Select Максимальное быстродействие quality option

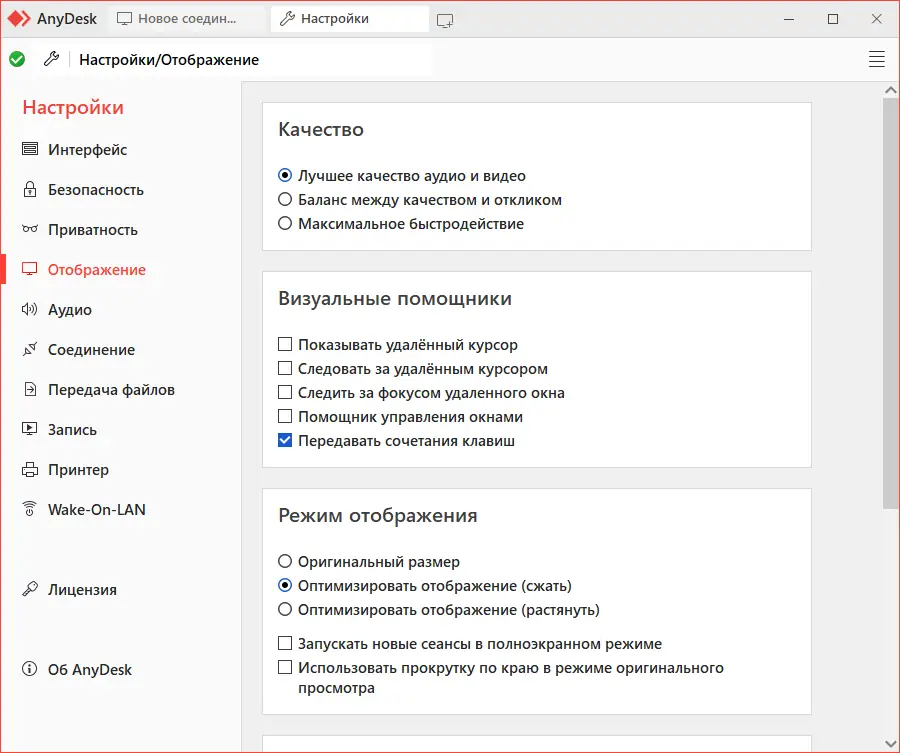(x=285, y=224)
